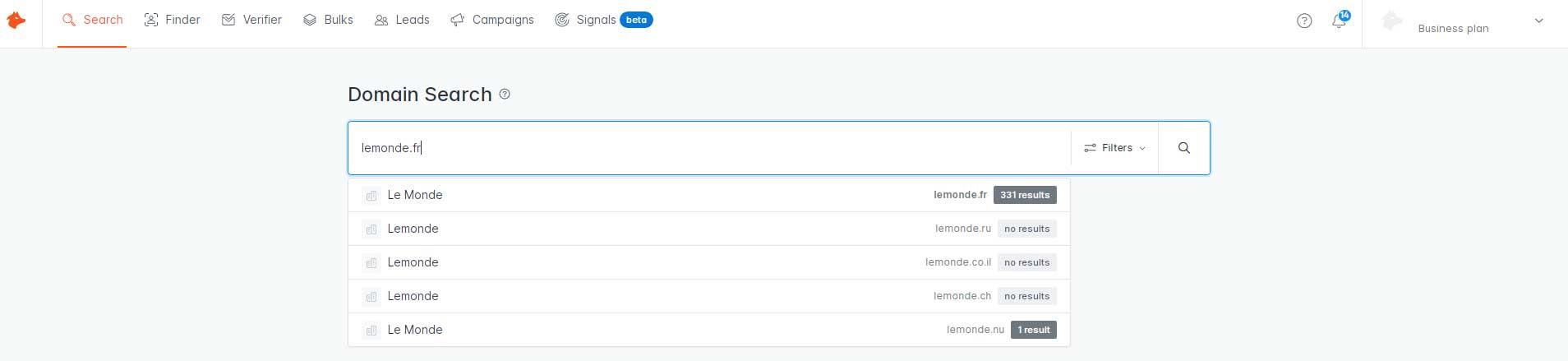Select the Lemonde lemonde.ru suggestion
This screenshot has height=361, width=1568.
click(709, 229)
